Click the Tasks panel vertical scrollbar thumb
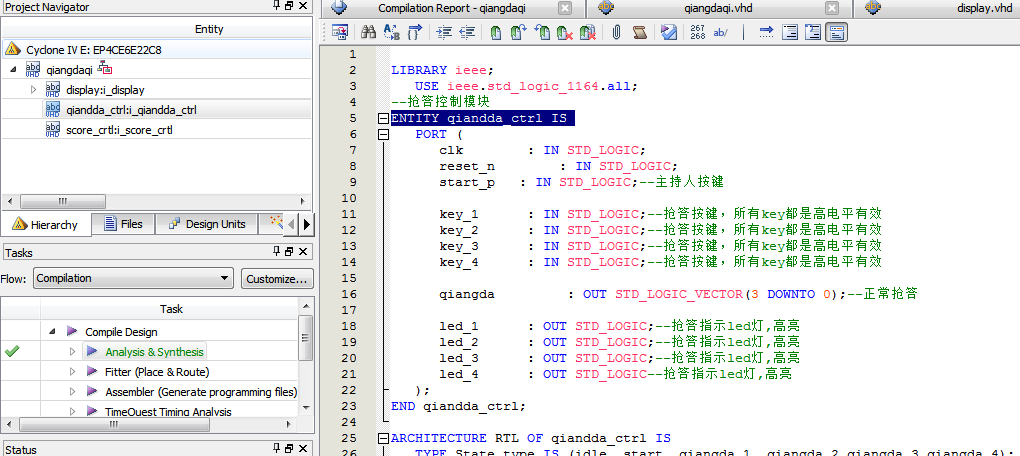 point(305,337)
